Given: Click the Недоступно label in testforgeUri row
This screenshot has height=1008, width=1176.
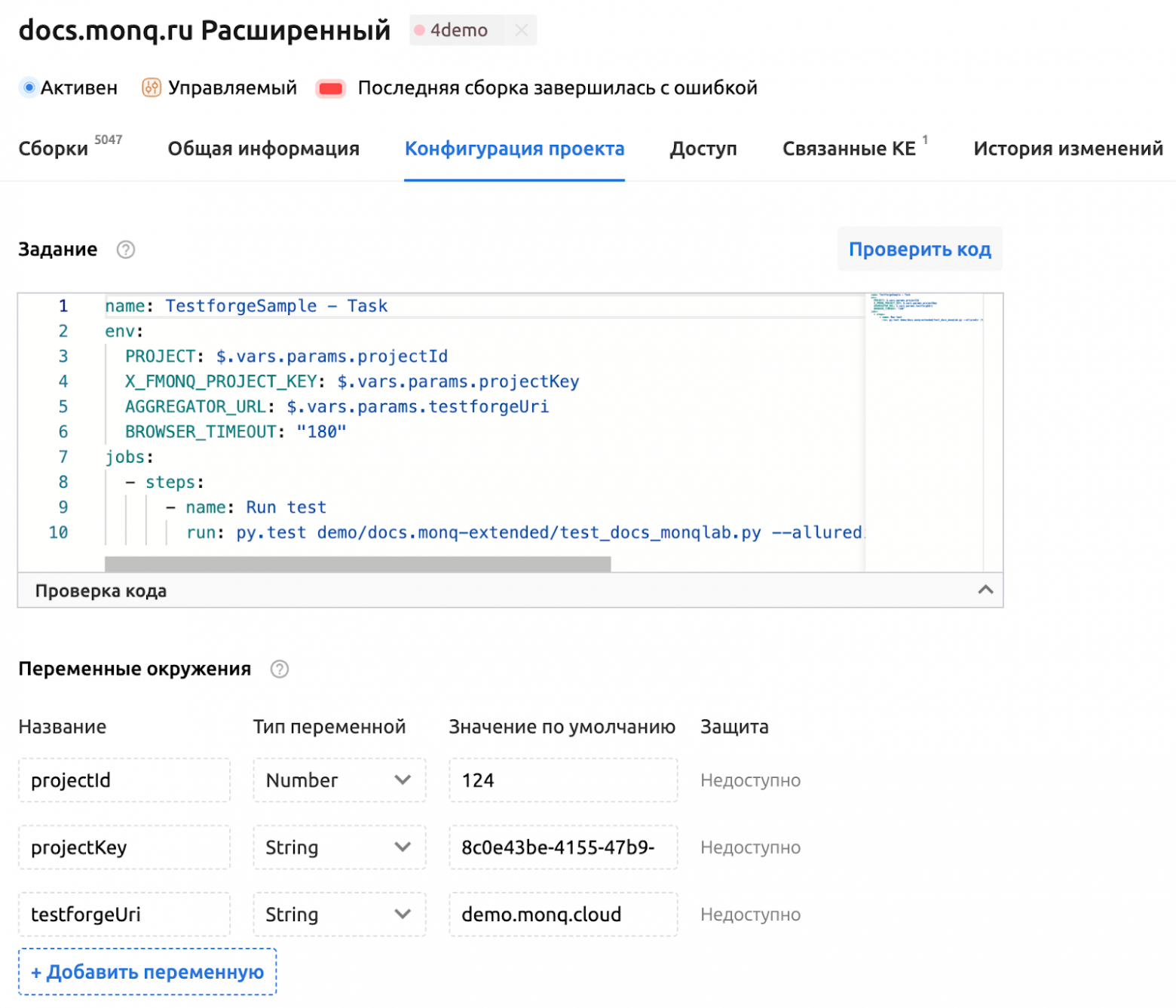Looking at the screenshot, I should 750,915.
